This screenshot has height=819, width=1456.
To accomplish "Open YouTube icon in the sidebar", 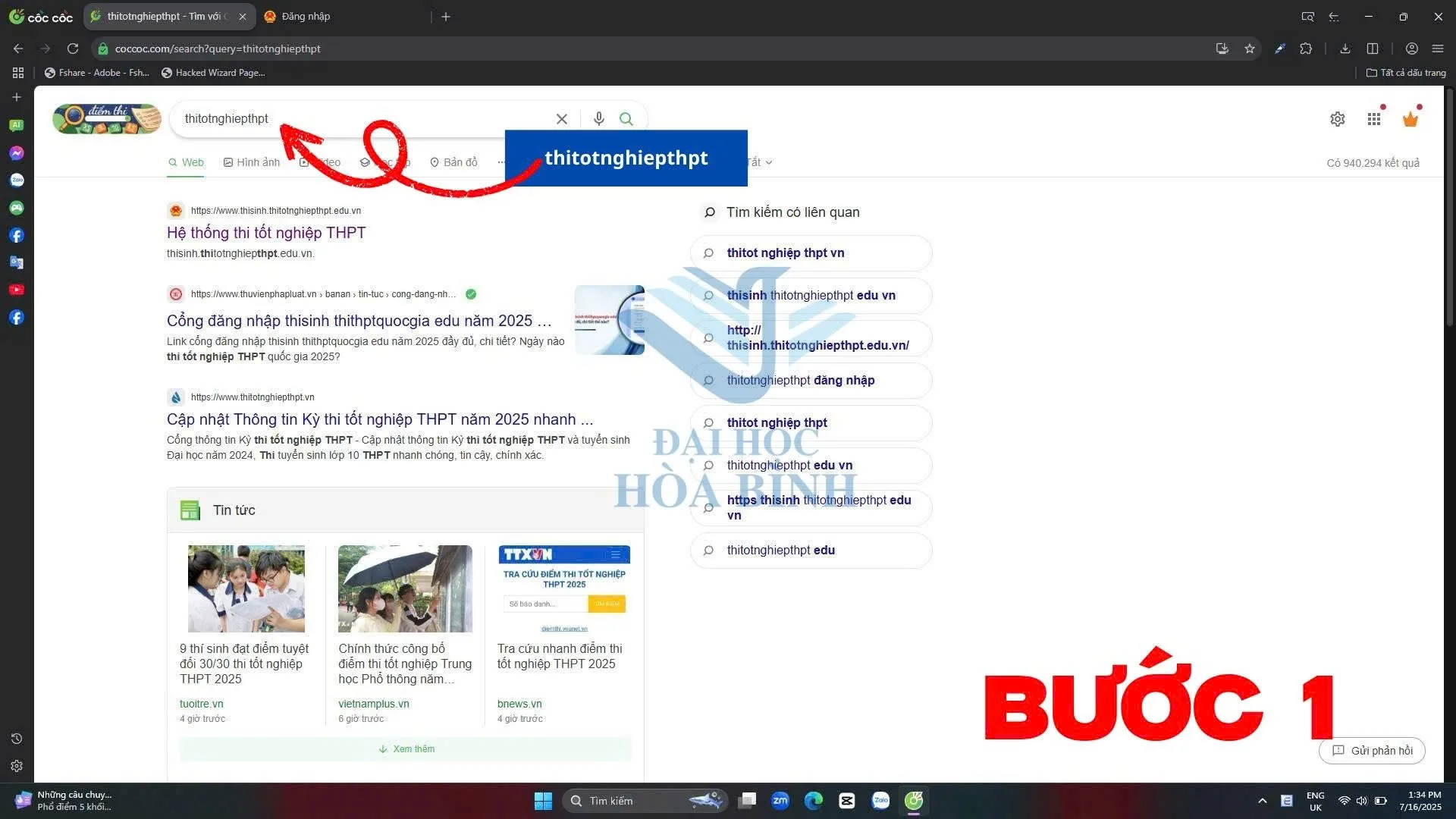I will coord(17,290).
